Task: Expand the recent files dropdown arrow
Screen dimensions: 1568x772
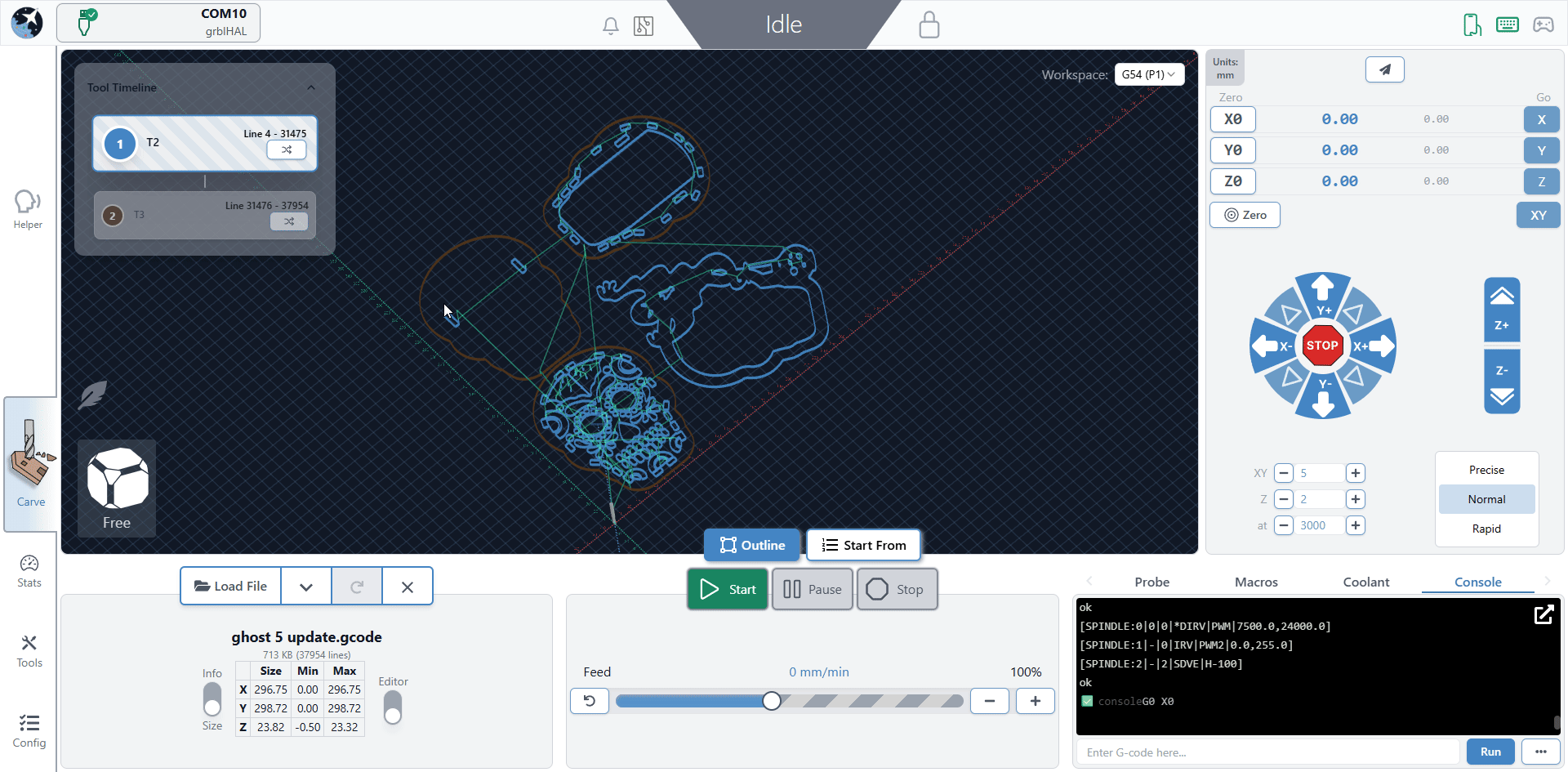Action: tap(306, 587)
